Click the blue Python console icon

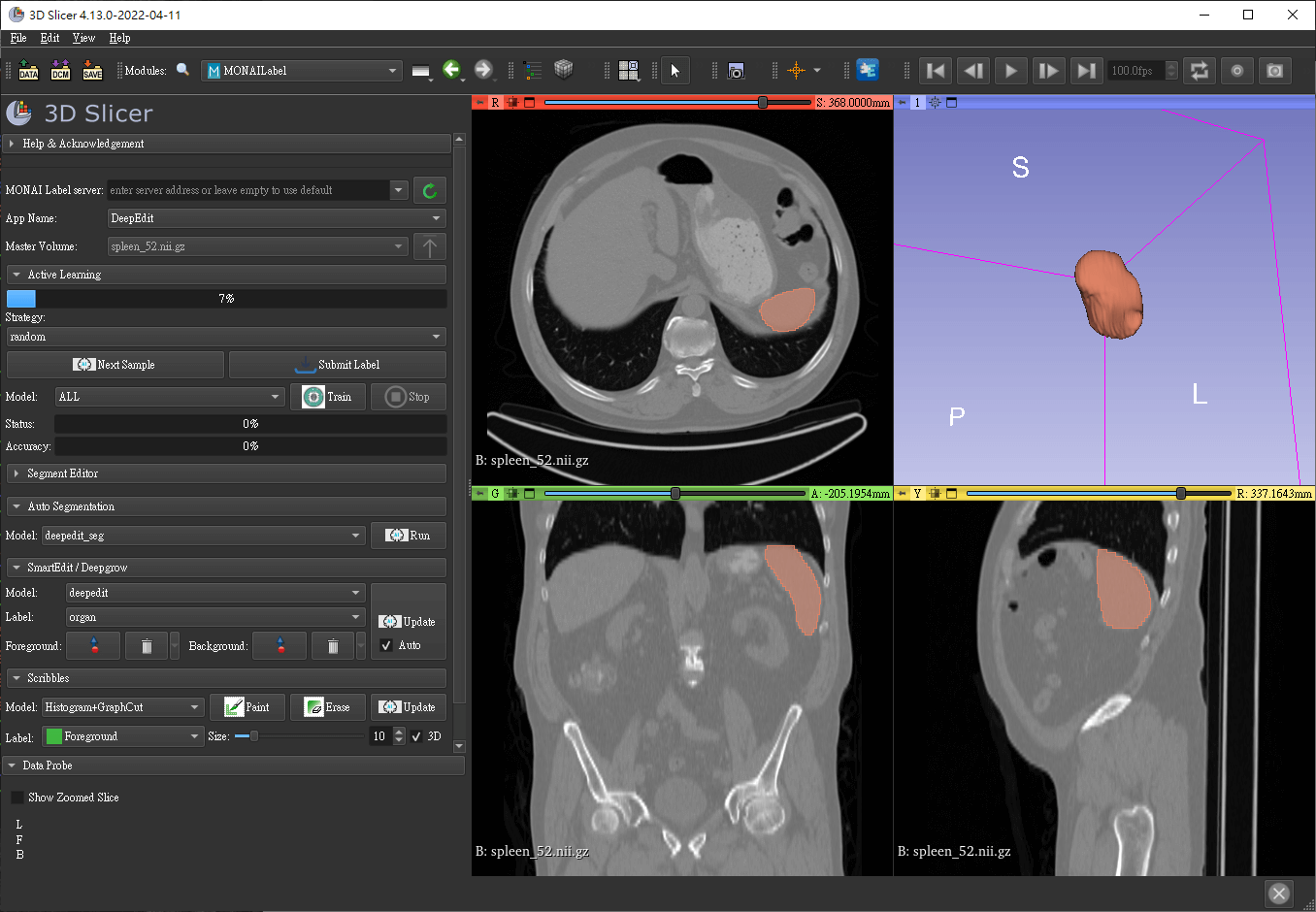coord(868,70)
